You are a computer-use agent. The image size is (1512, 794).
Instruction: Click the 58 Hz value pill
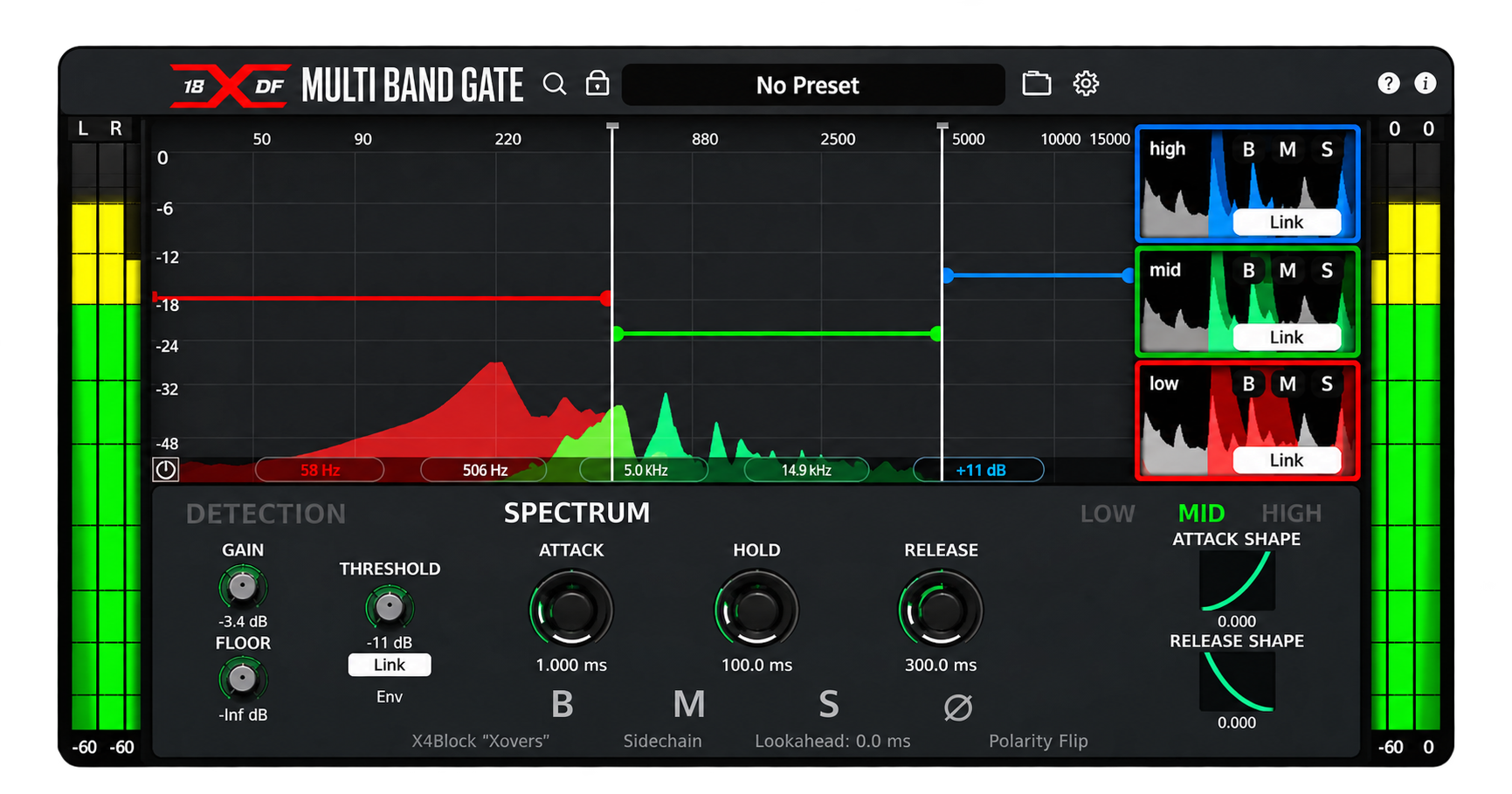tap(320, 471)
